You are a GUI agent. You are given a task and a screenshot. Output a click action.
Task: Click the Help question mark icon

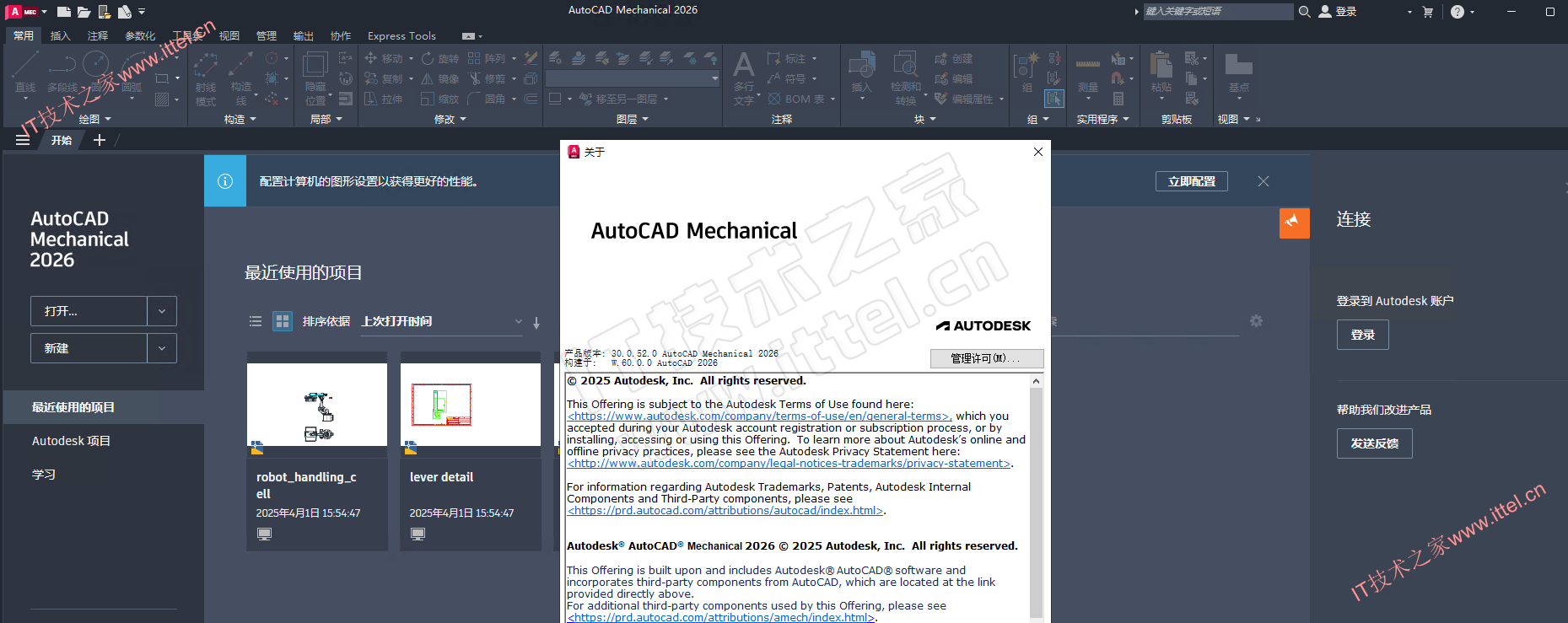(x=1458, y=12)
